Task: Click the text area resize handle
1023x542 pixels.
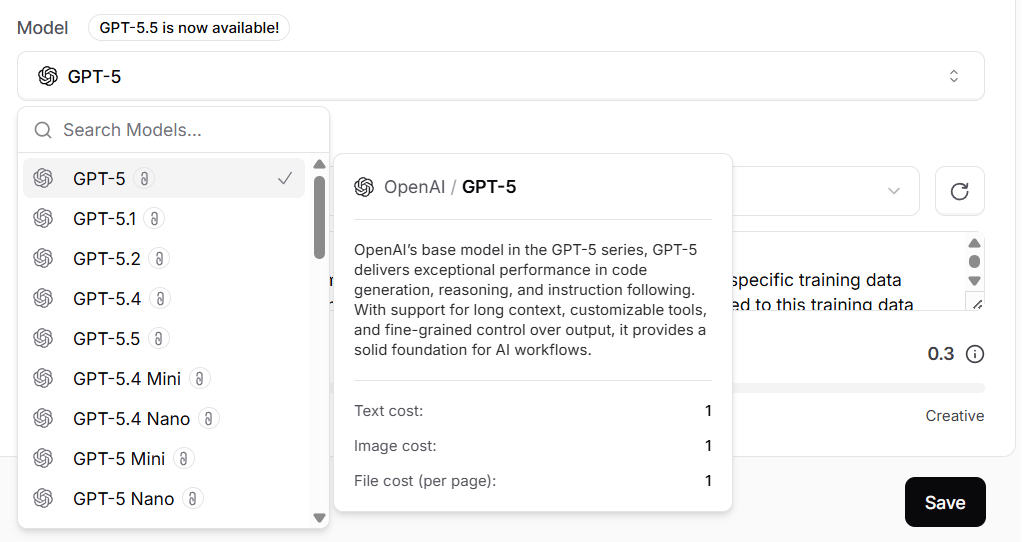Action: 976,303
